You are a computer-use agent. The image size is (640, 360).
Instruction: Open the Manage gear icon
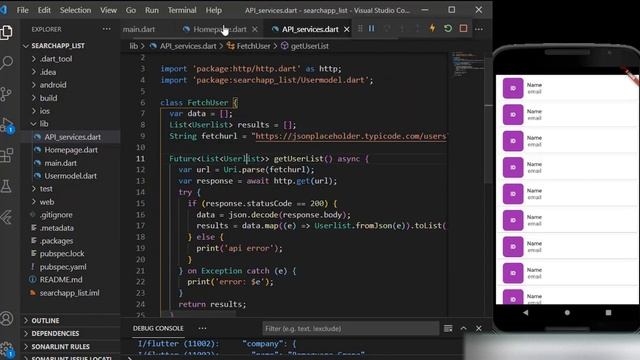[7, 349]
